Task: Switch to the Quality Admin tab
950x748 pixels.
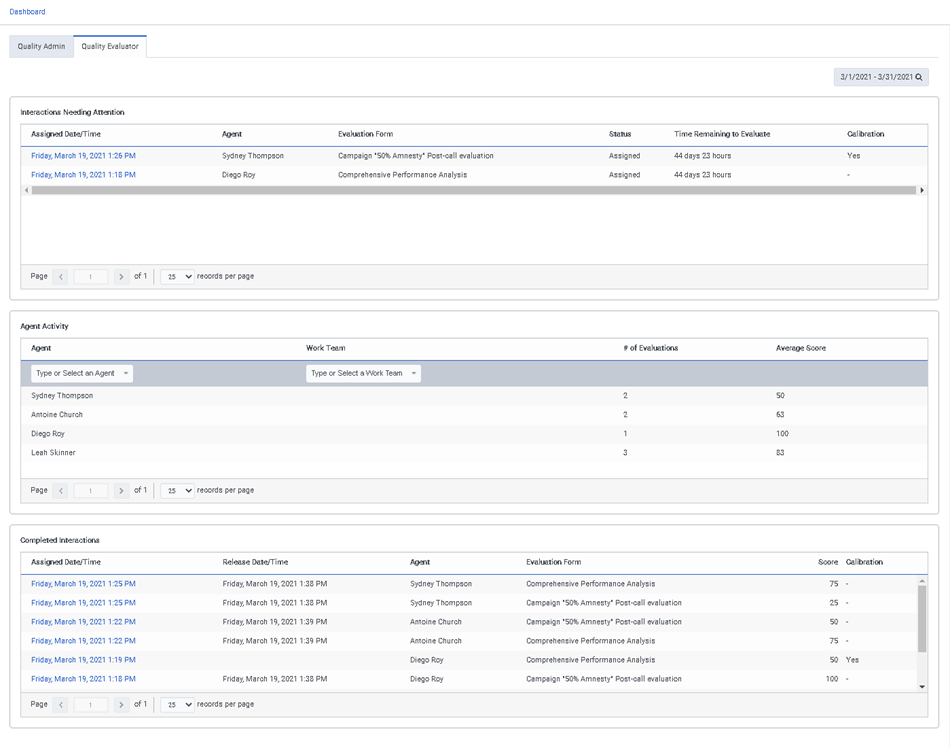Action: [41, 46]
